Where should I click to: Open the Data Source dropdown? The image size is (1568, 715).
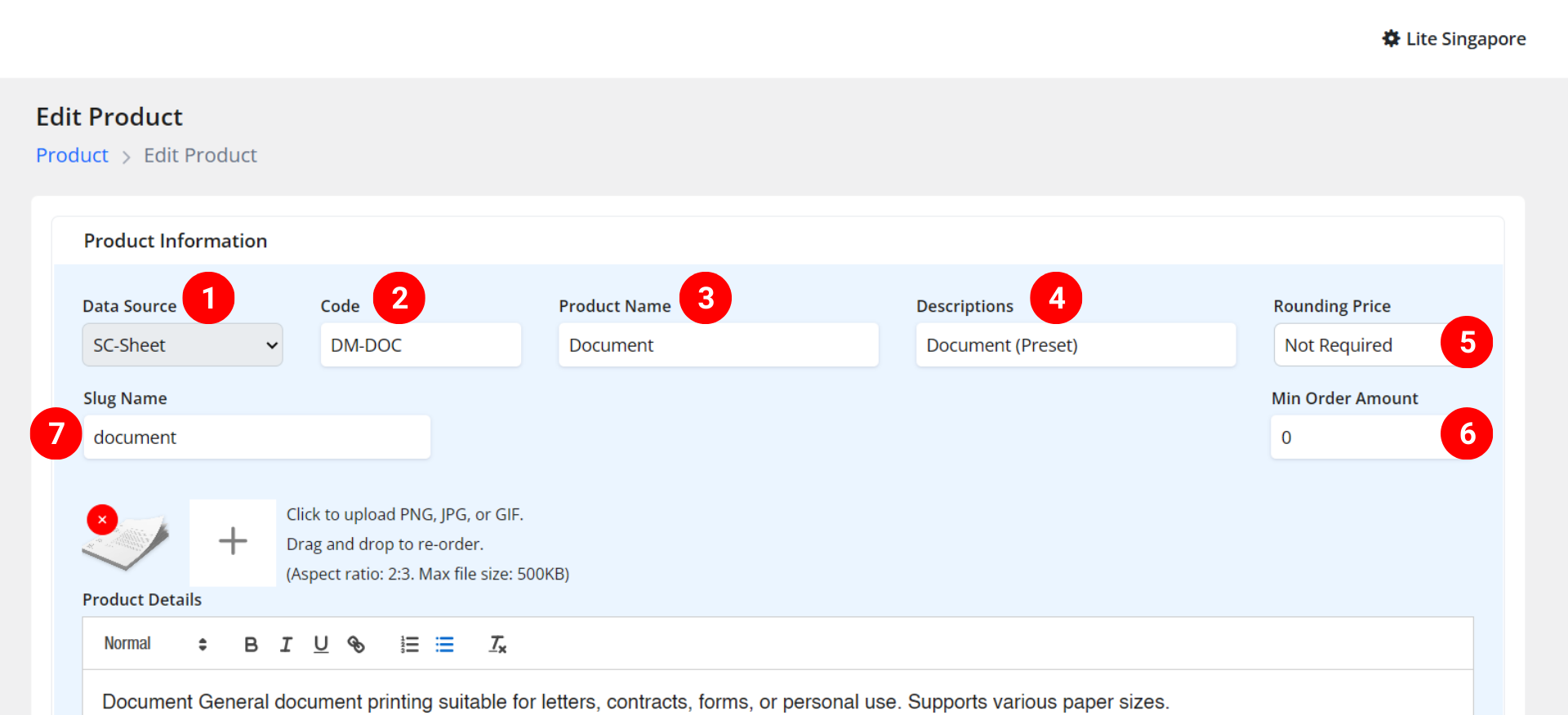coord(182,345)
